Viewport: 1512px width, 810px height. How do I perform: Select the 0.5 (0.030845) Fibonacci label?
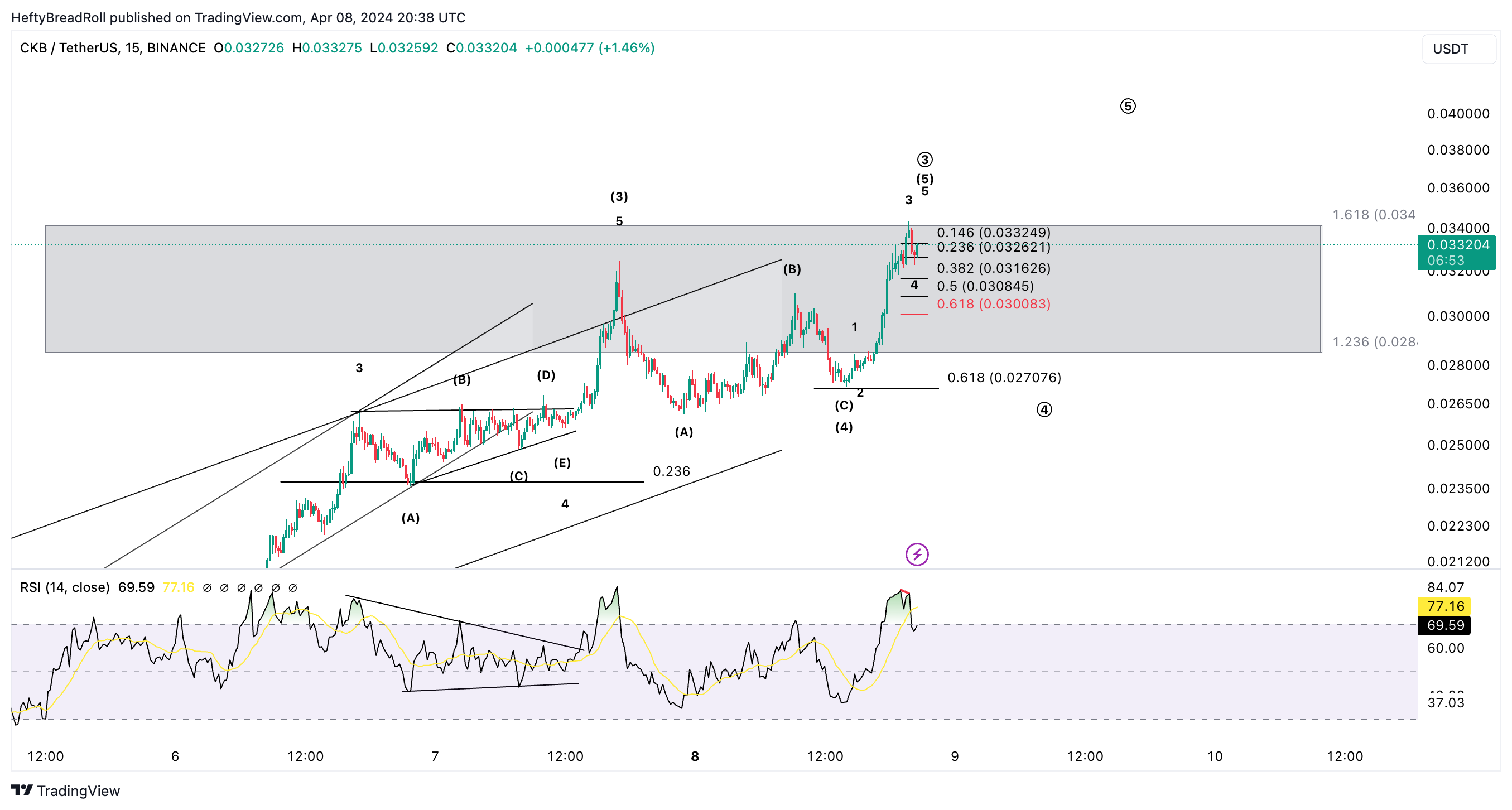[x=985, y=286]
